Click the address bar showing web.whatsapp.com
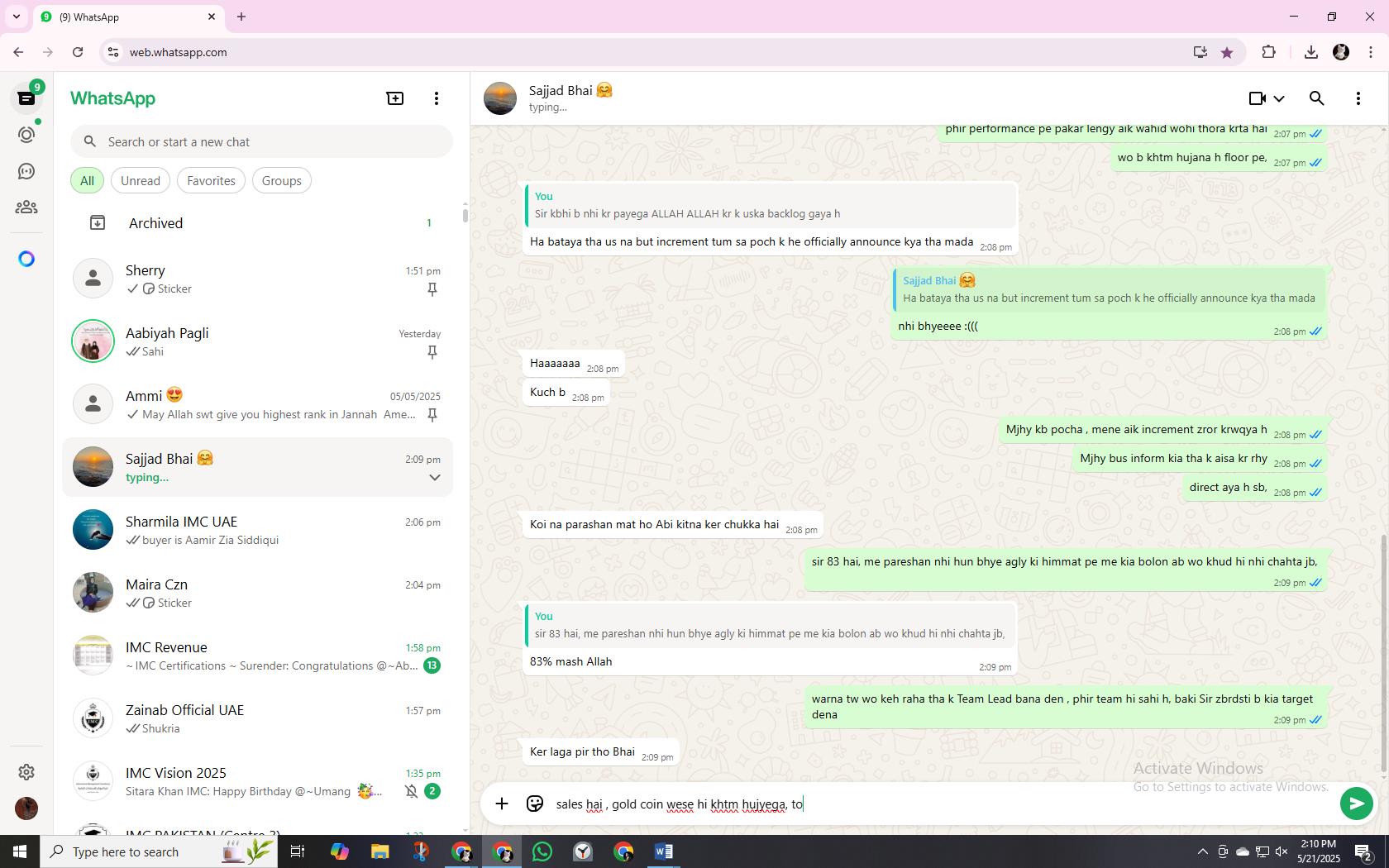Screen dimensions: 1389x868 (645, 52)
